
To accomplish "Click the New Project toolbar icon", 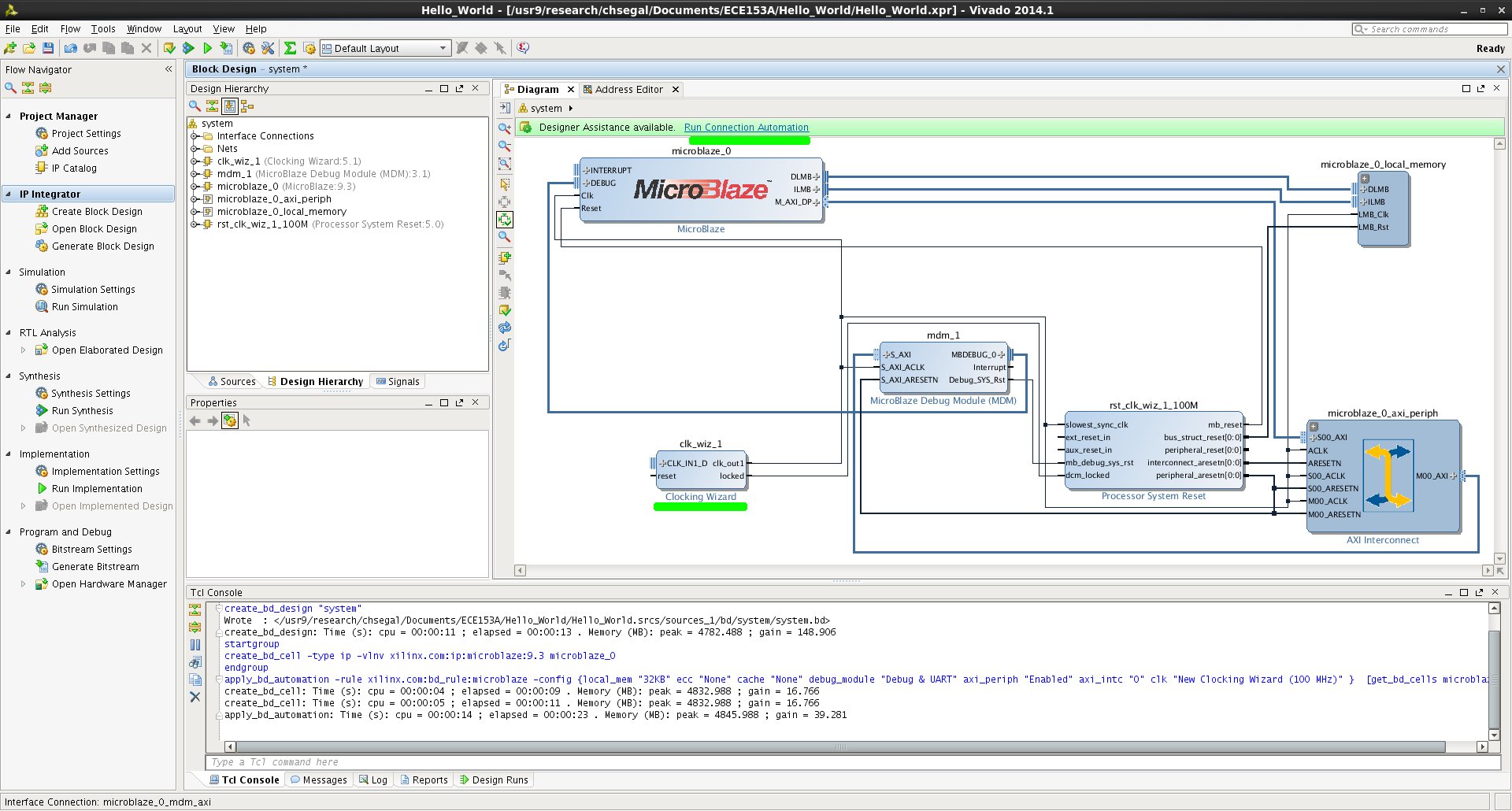I will point(10,48).
